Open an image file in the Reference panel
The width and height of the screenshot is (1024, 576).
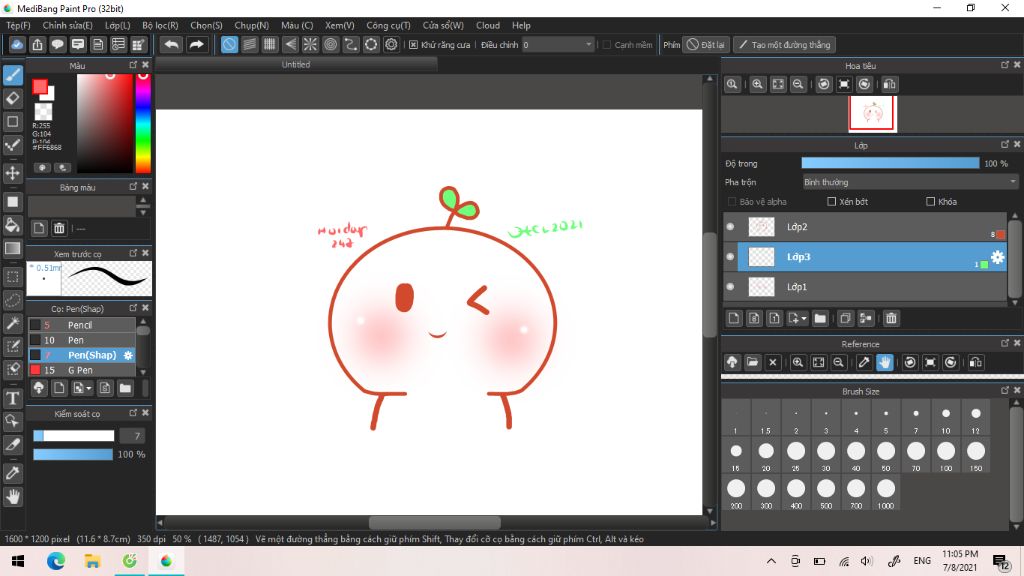click(x=752, y=362)
